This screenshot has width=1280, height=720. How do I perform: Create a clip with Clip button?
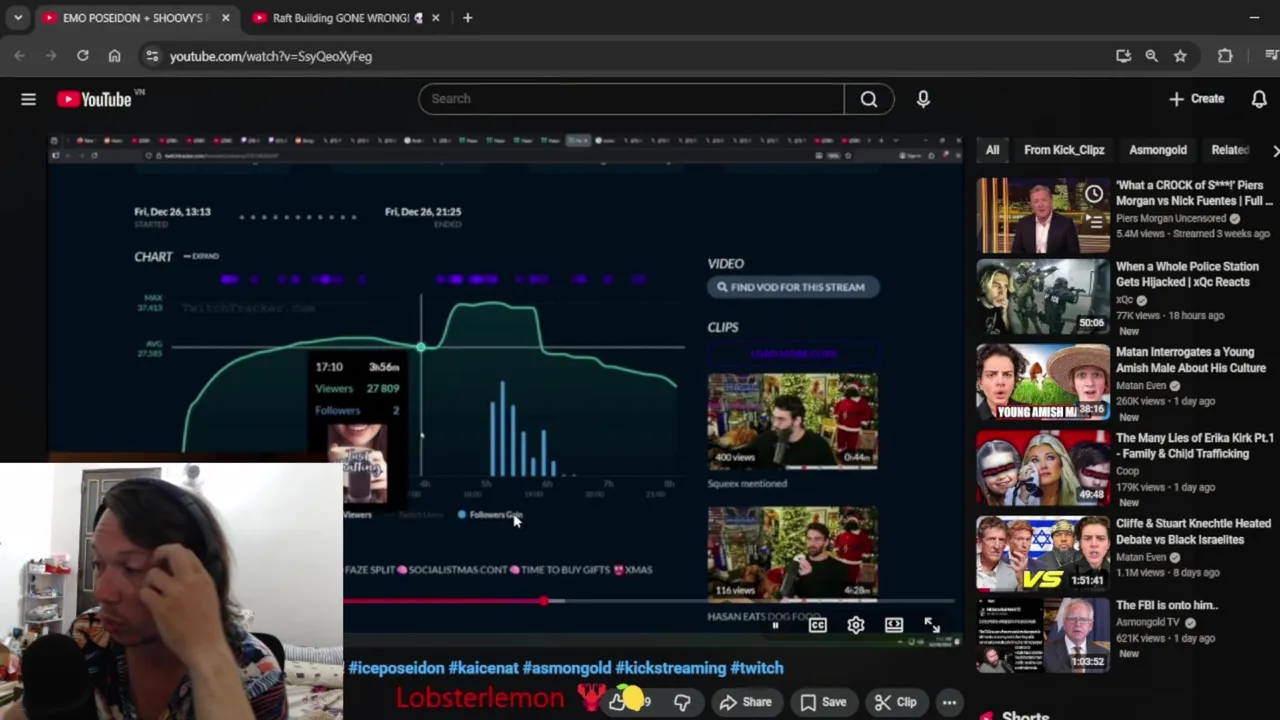click(x=894, y=702)
